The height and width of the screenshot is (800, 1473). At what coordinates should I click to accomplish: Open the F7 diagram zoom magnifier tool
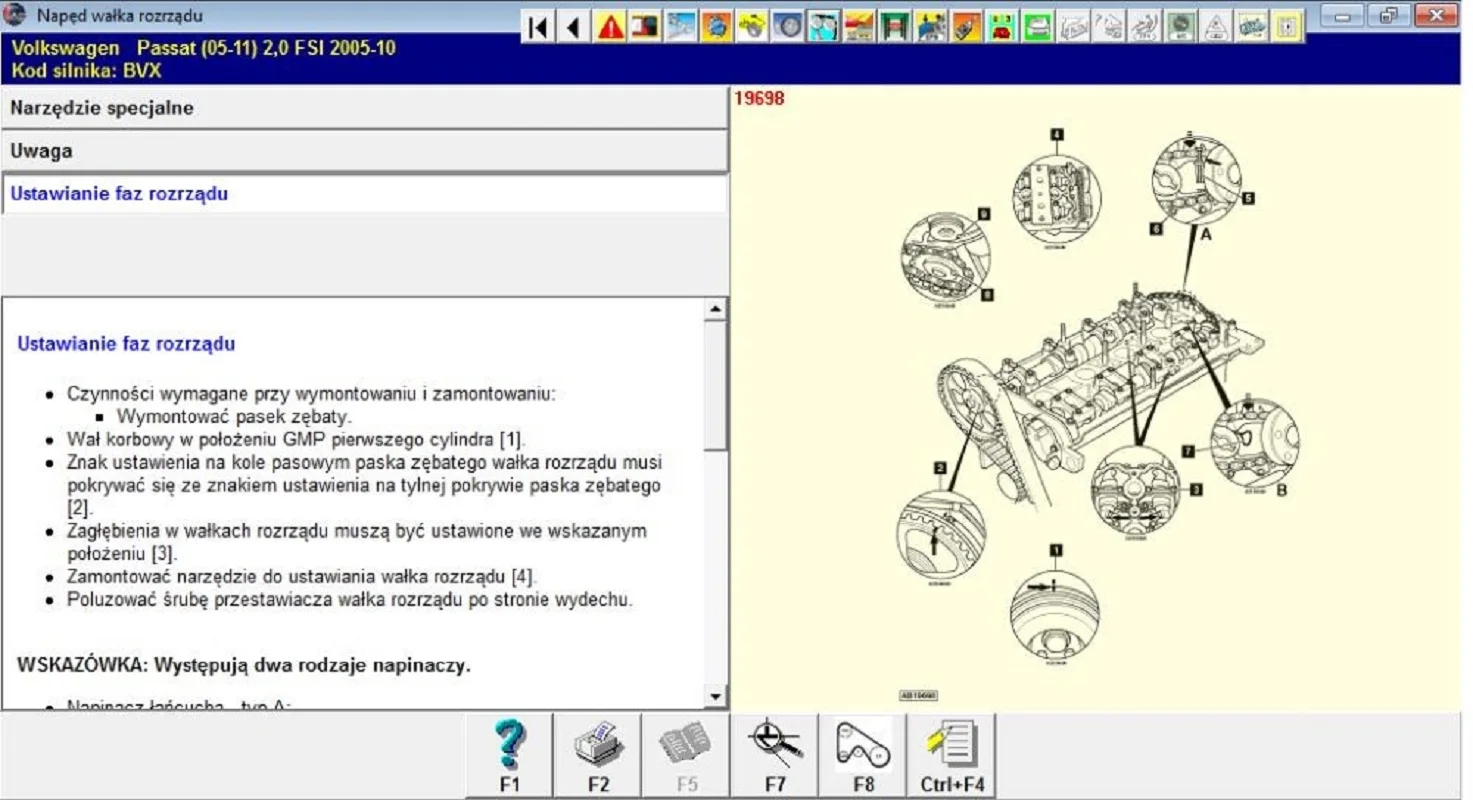click(775, 756)
